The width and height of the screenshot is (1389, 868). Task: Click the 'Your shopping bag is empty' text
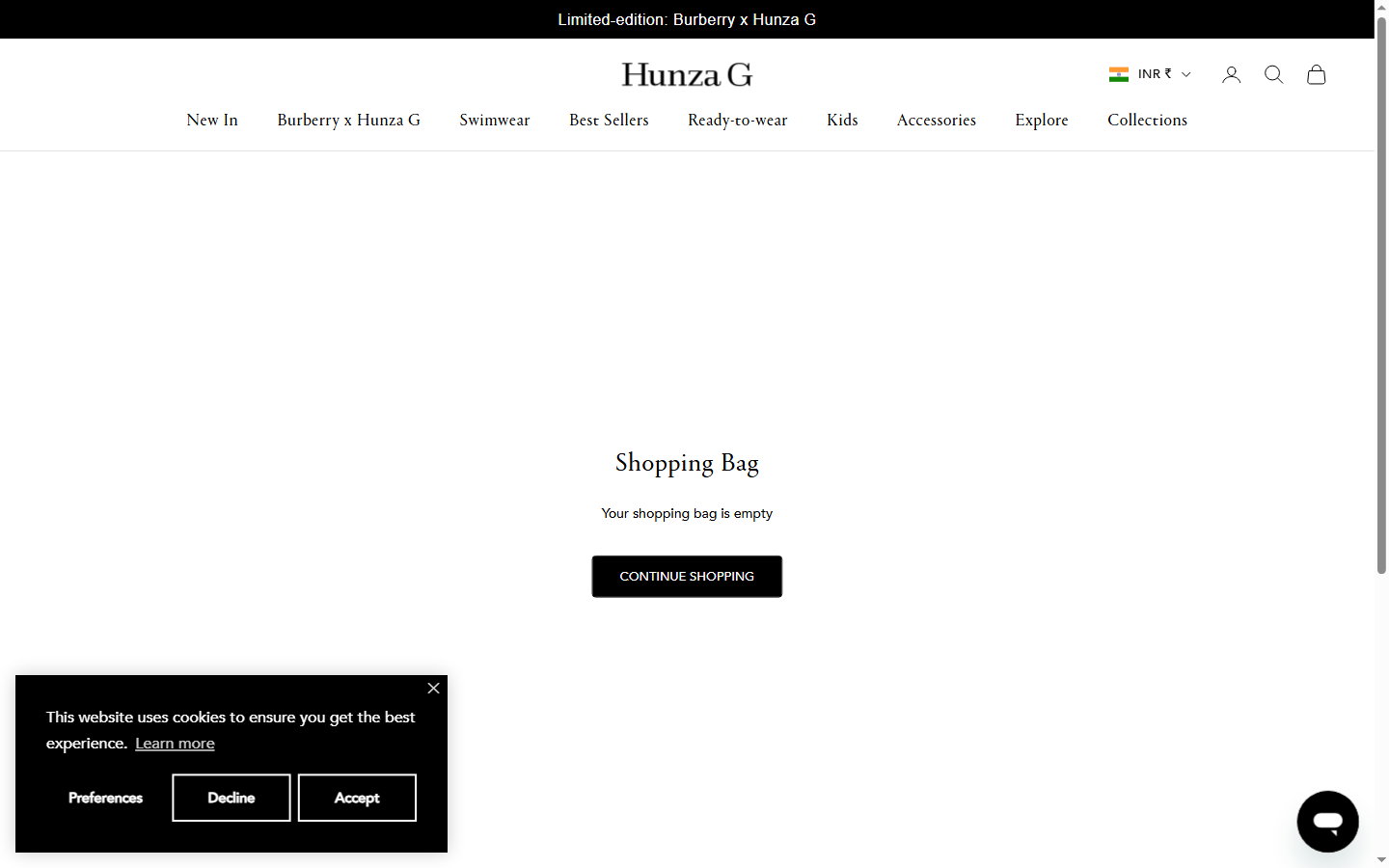point(687,513)
